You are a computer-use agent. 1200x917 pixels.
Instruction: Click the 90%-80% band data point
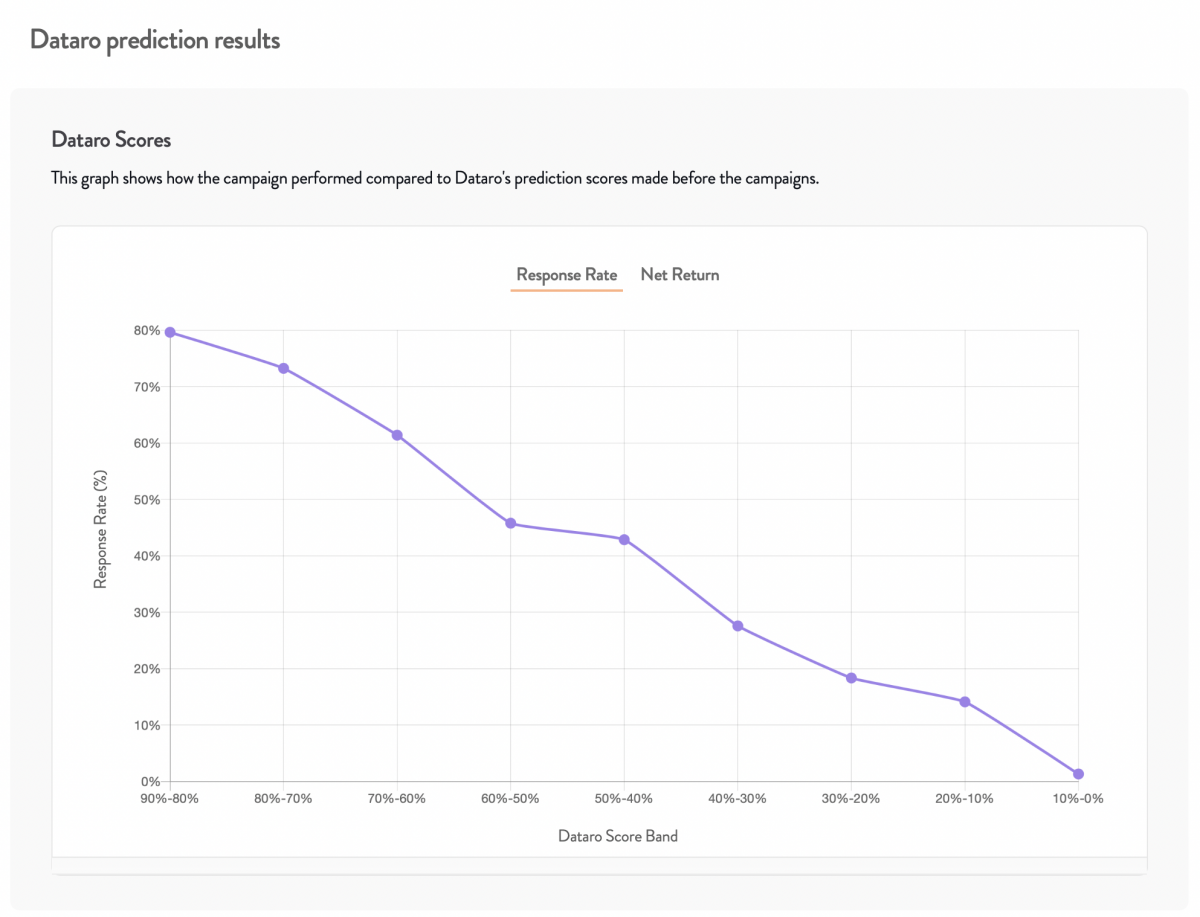coord(170,332)
